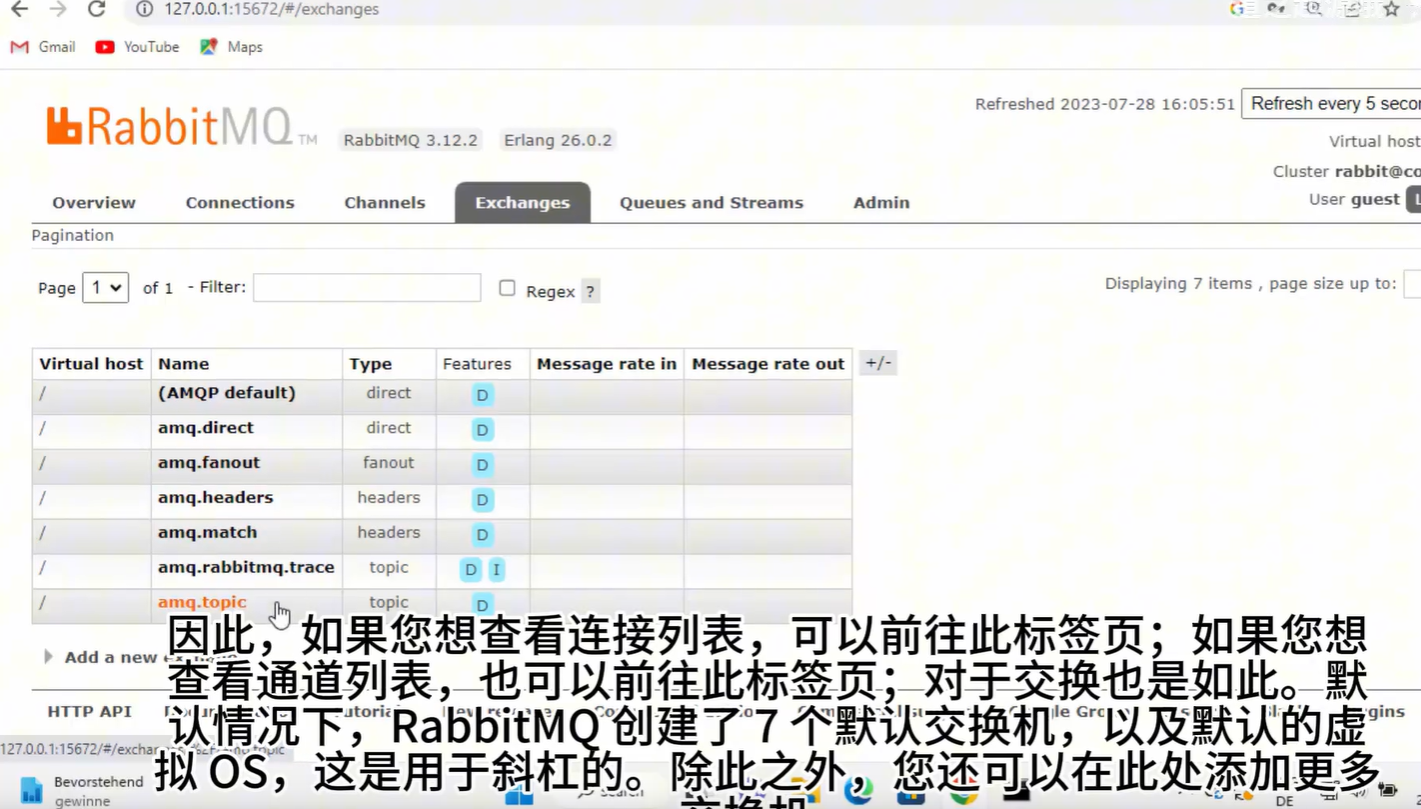This screenshot has height=809, width=1421.
Task: Open the amq.rabbitmq.trace exchange
Action: [246, 568]
